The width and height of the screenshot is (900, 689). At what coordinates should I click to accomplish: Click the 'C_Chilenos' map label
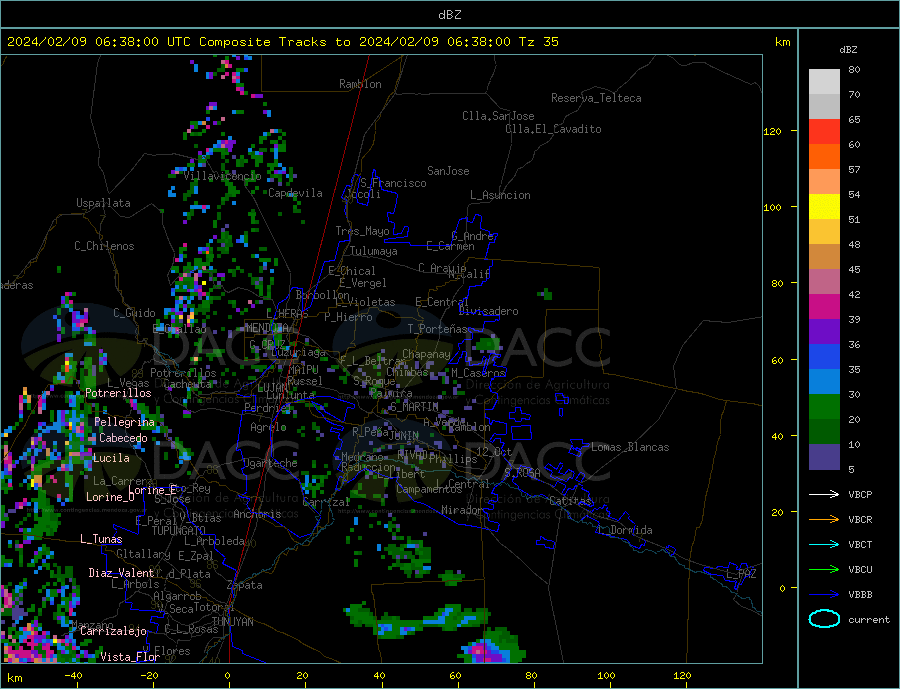(104, 246)
